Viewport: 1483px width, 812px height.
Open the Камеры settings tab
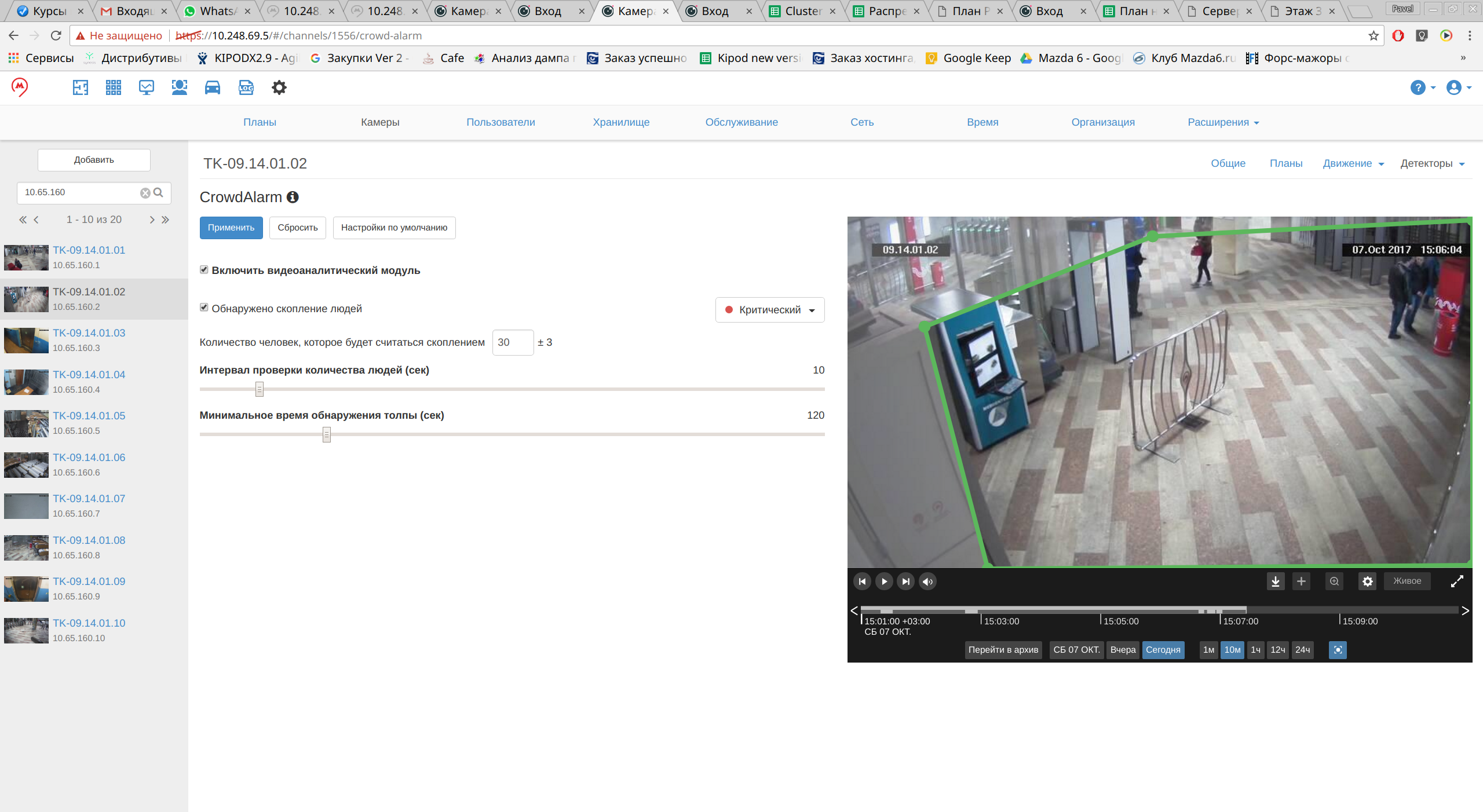380,122
